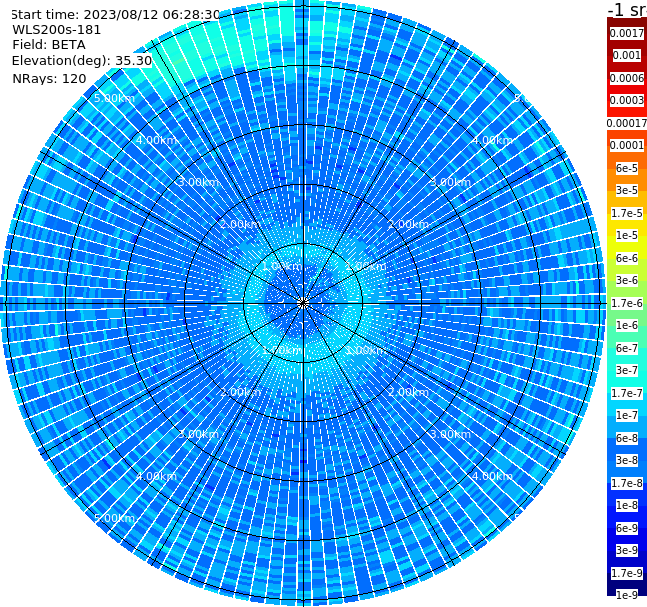Pick the 1e-7 colorbar label
Viewport: 647px width, 607px height.
click(x=627, y=415)
